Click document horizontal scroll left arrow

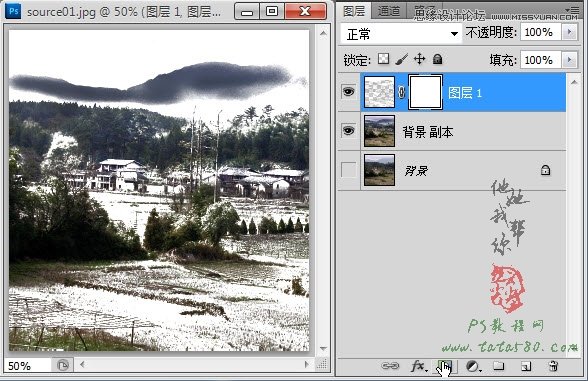[x=82, y=364]
